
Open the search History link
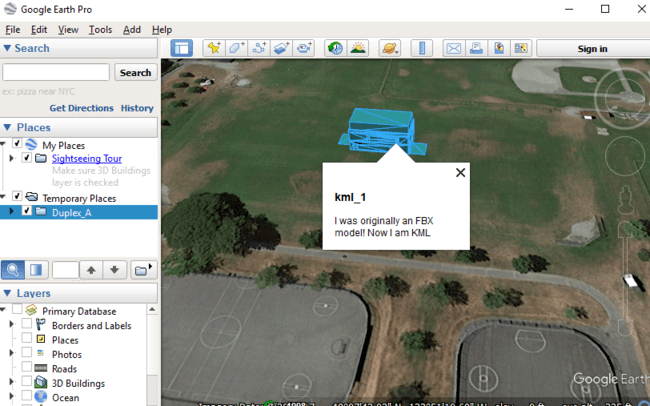point(137,108)
